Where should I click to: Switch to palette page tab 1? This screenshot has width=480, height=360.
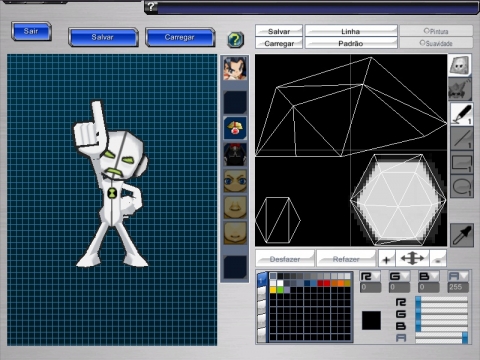tap(262, 279)
